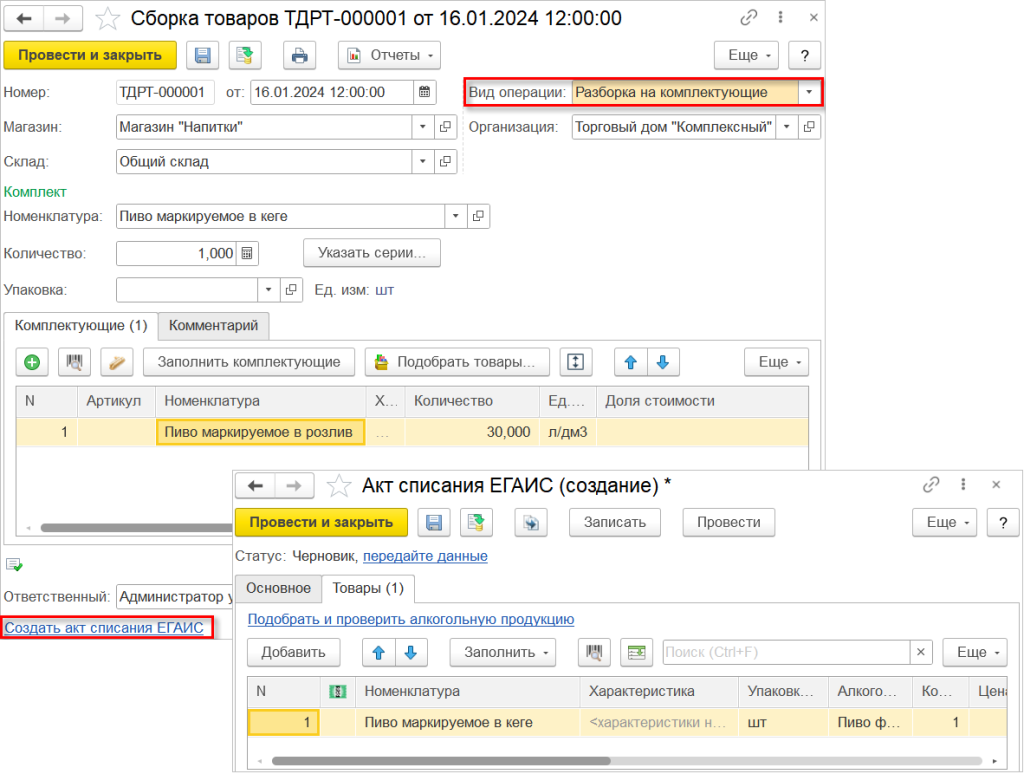This screenshot has height=774, width=1024.
Task: Click the green add row icon
Action: click(x=32, y=362)
